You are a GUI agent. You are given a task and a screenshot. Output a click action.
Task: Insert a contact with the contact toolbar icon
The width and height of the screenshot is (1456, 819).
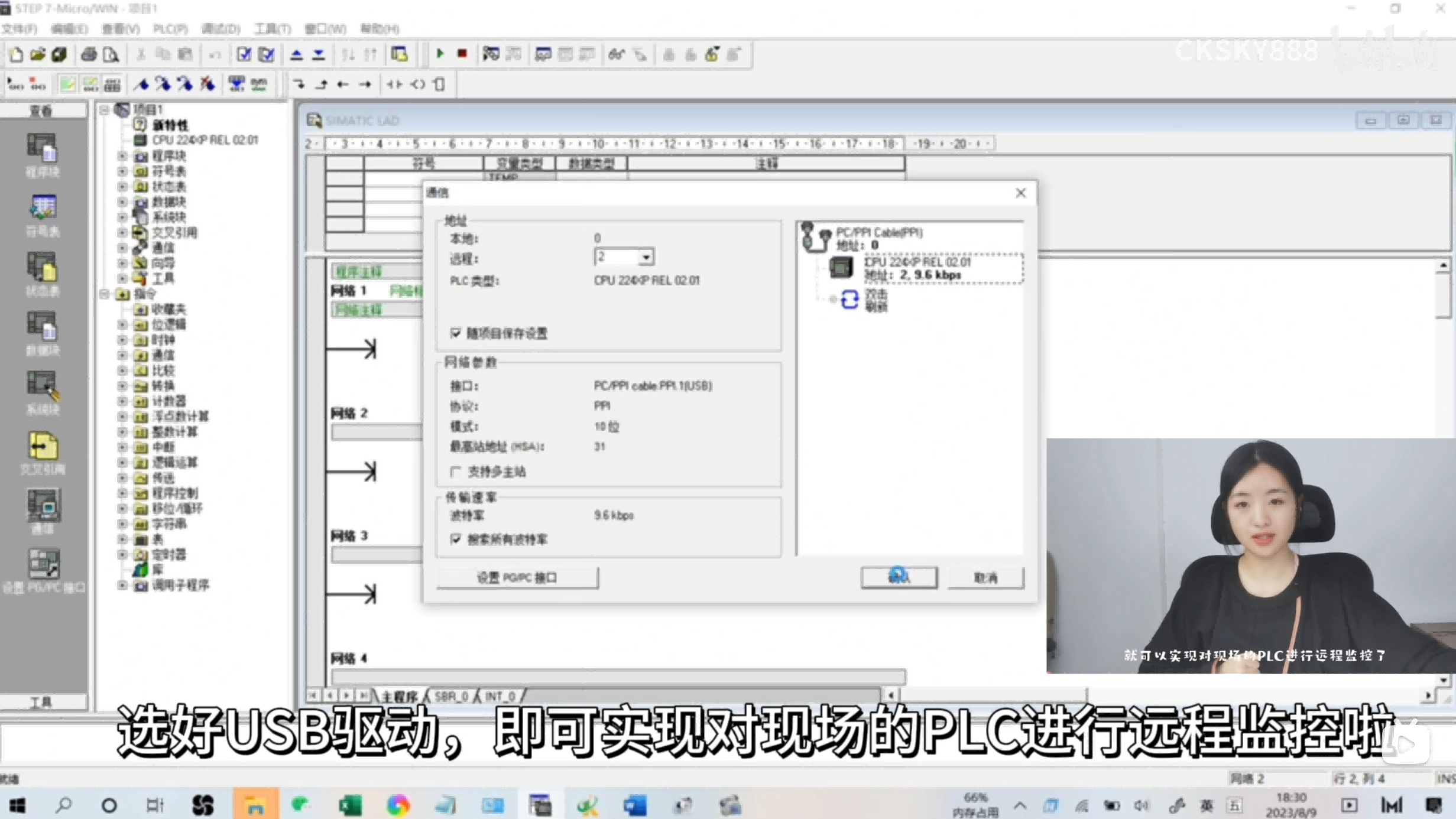pyautogui.click(x=394, y=84)
